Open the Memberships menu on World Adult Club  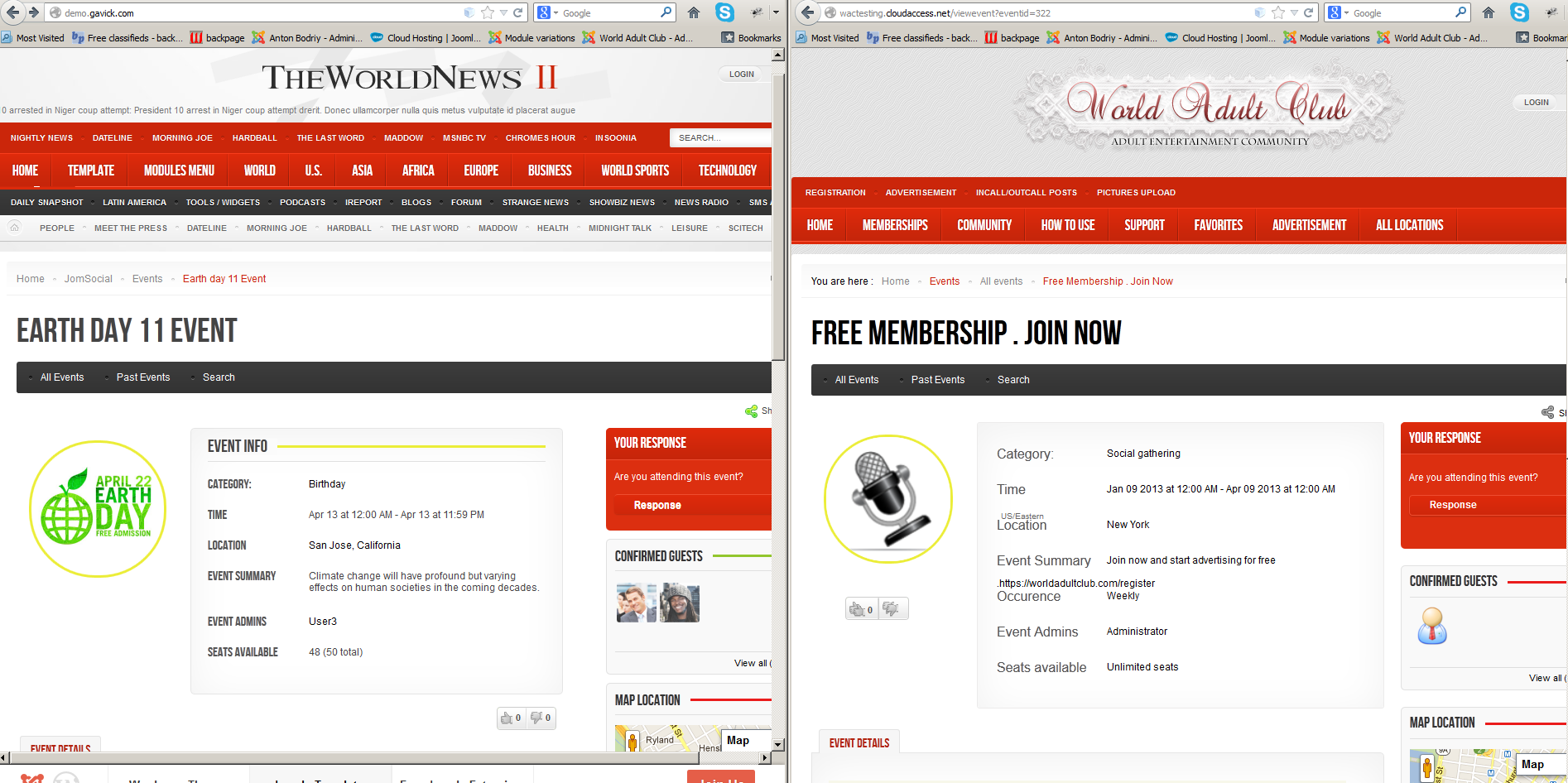pyautogui.click(x=895, y=225)
